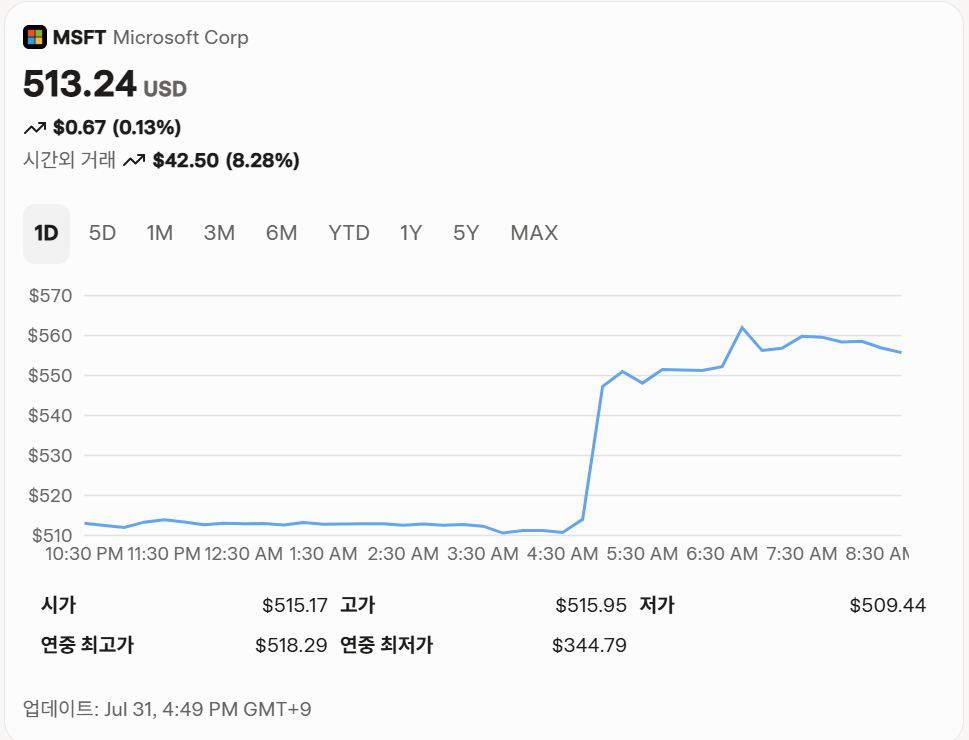Image resolution: width=969 pixels, height=740 pixels.
Task: Click the chart line's steep rise segment
Action: (593, 453)
